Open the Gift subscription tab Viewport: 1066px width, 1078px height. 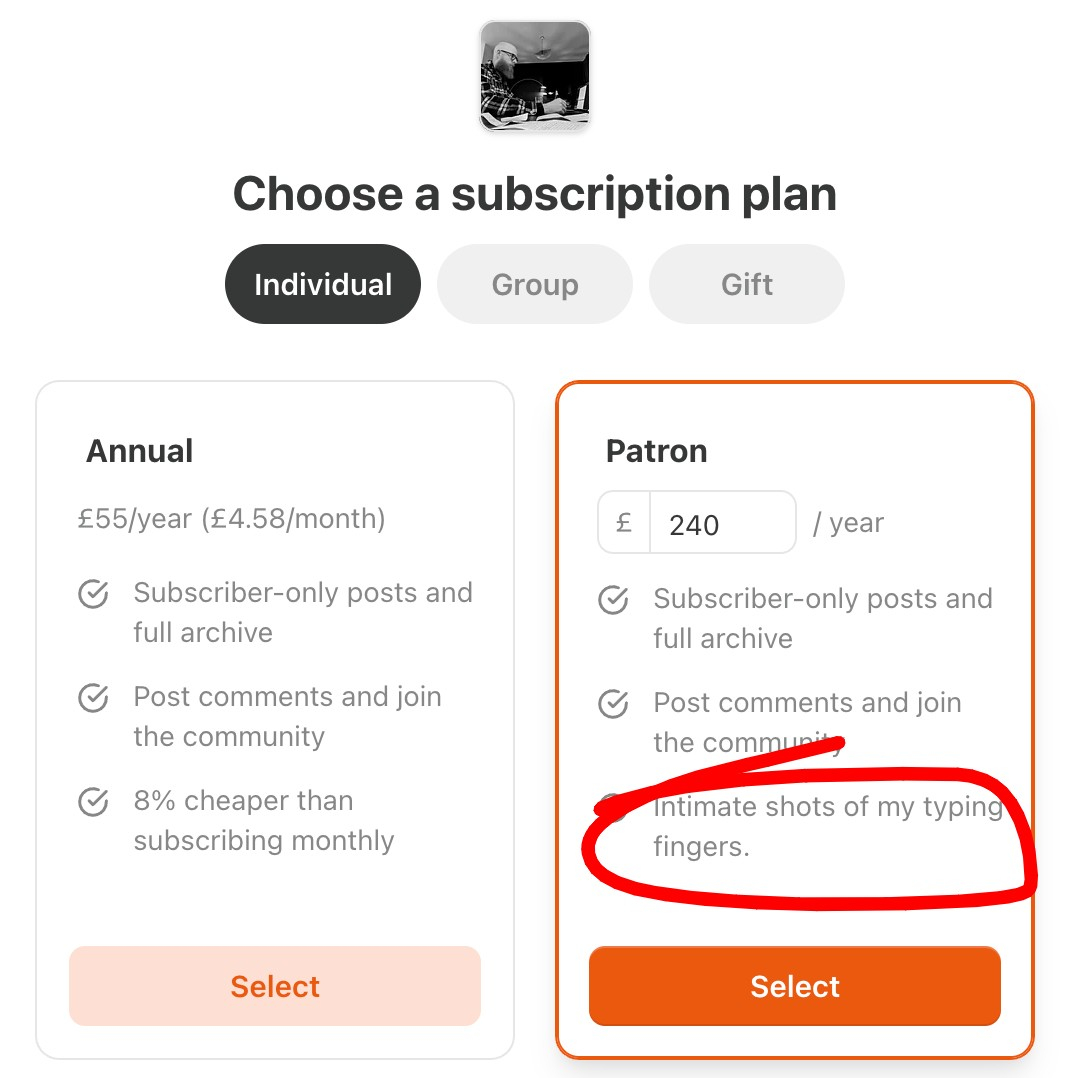pos(747,285)
